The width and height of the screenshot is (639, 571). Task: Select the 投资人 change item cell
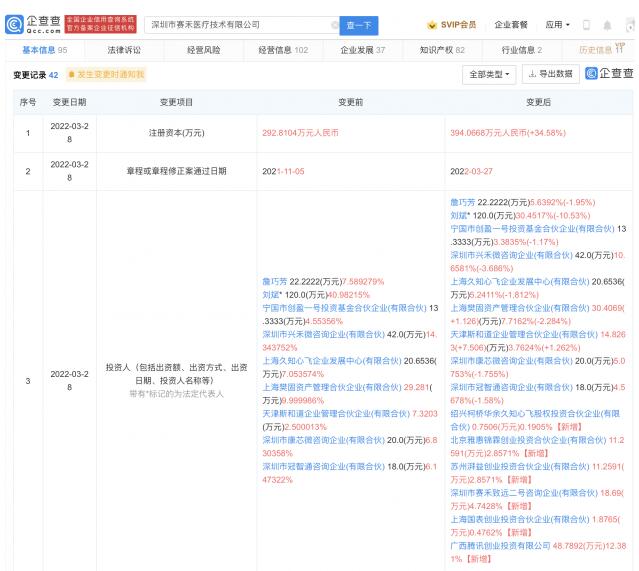pyautogui.click(x=176, y=380)
